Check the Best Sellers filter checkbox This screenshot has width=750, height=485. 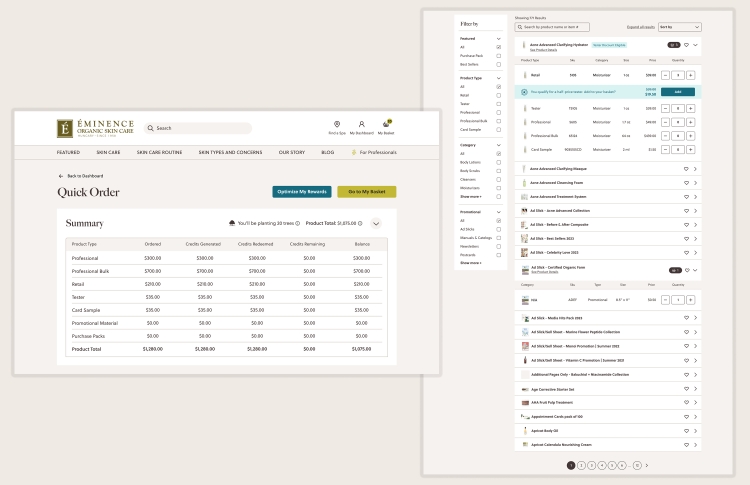tap(498, 65)
